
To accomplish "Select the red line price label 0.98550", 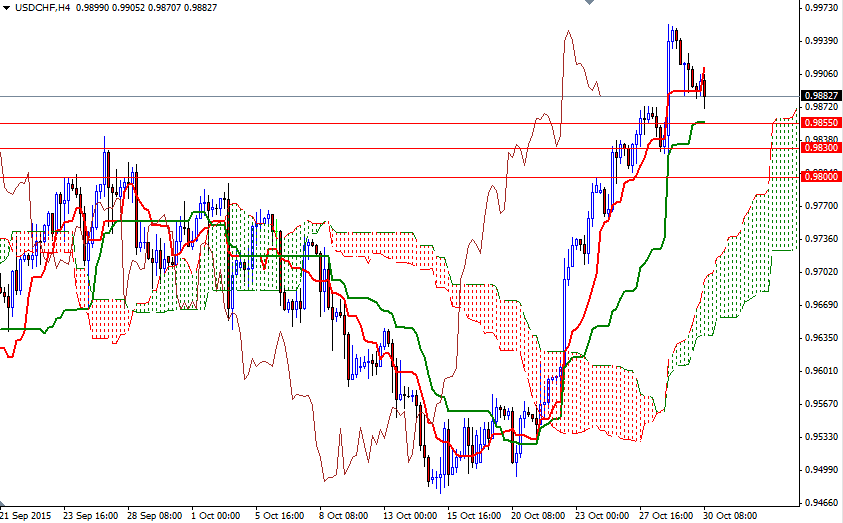I will (x=821, y=123).
